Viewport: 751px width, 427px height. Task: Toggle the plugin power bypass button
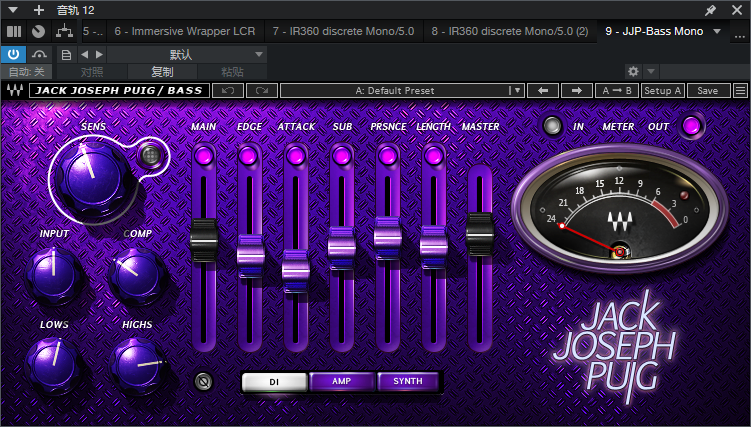(13, 55)
